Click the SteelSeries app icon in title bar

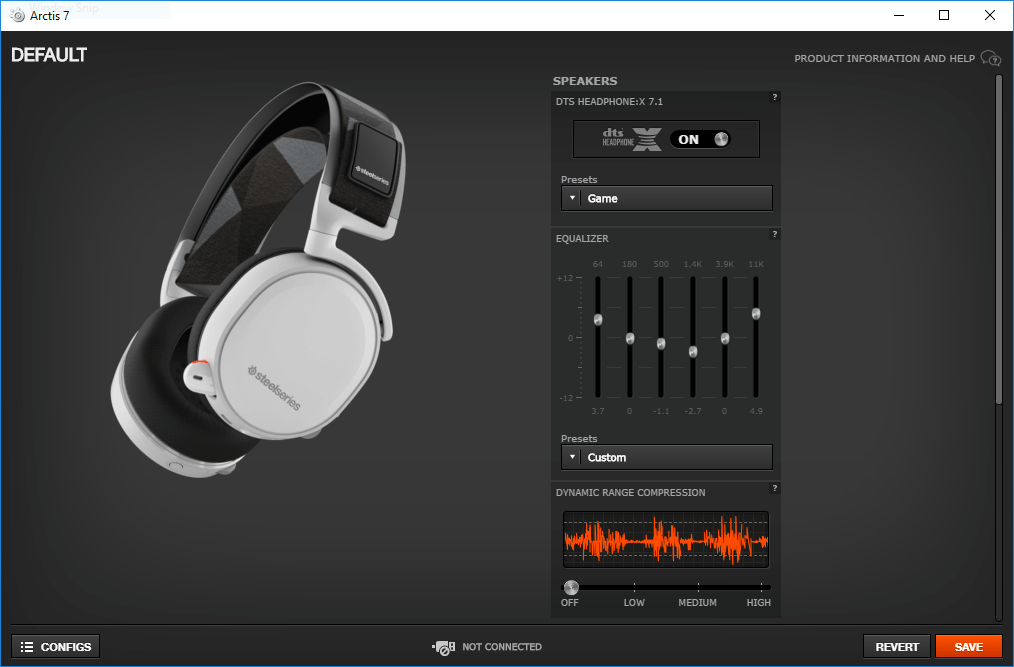[17, 16]
